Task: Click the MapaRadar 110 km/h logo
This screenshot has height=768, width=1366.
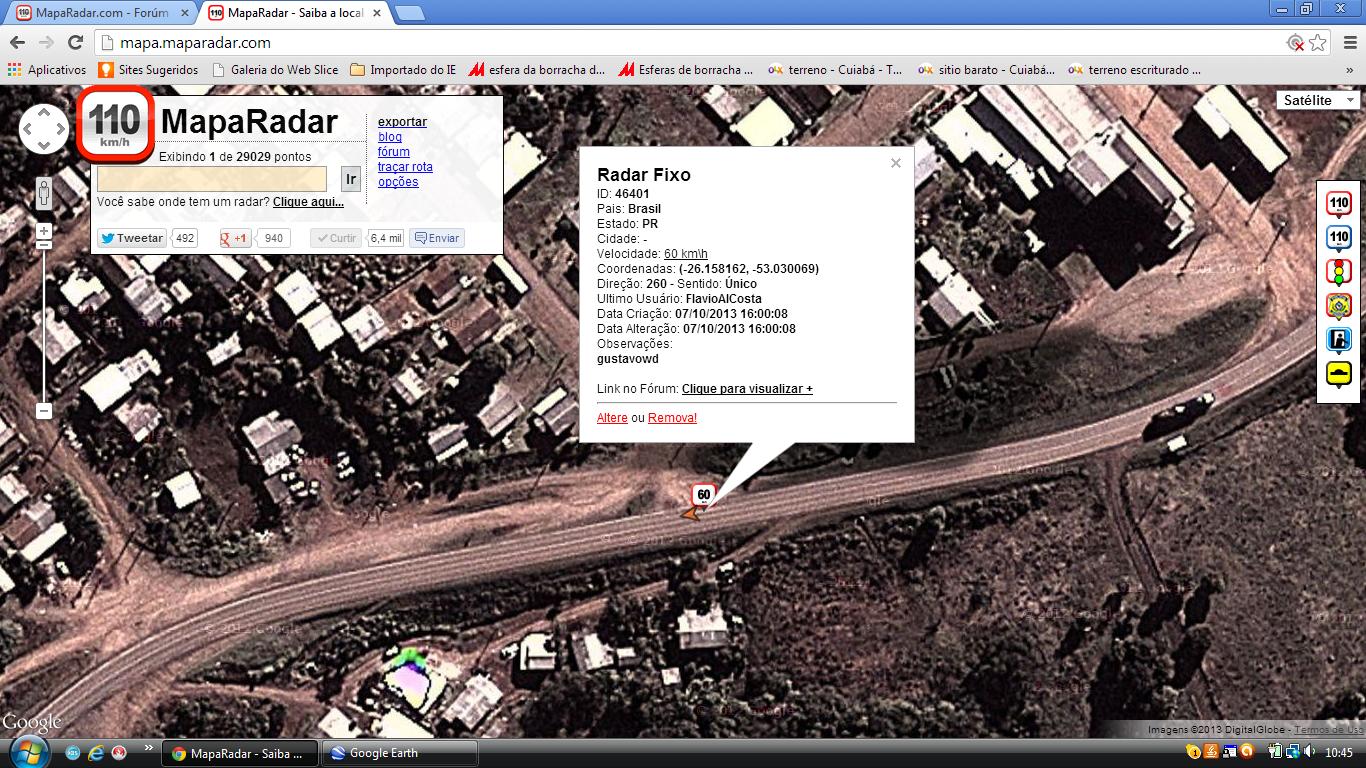Action: pyautogui.click(x=116, y=124)
